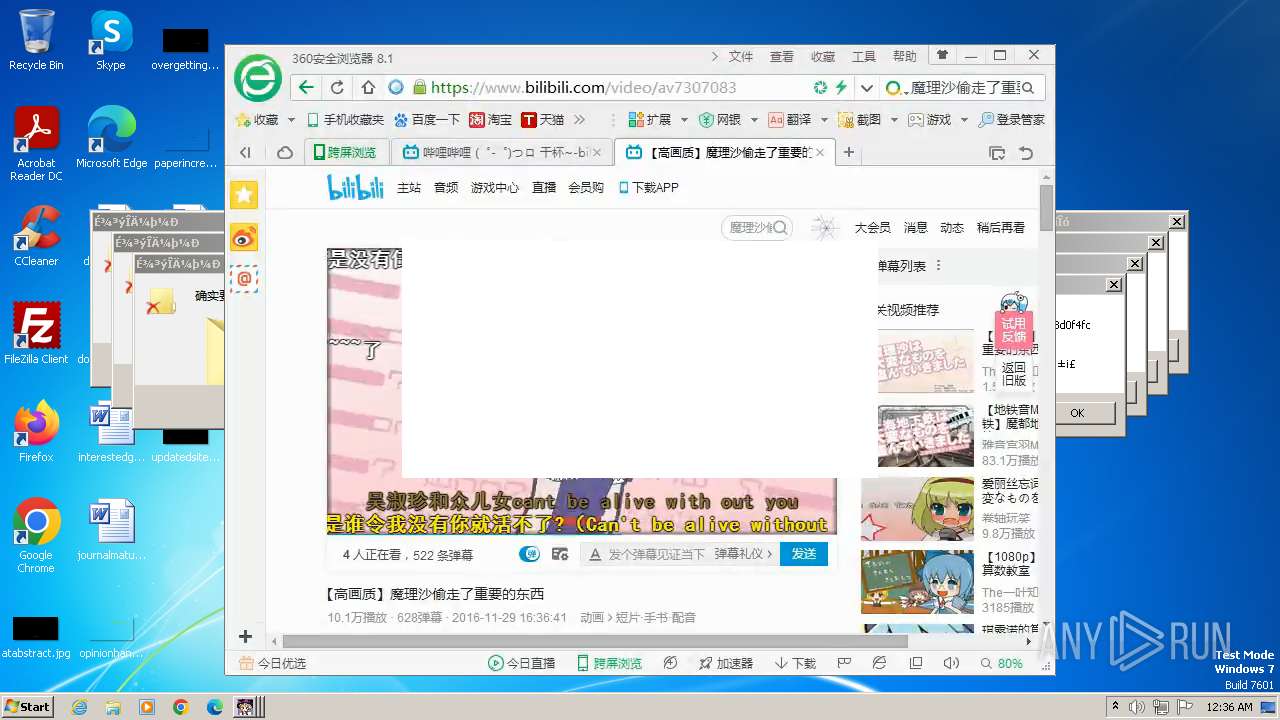Expand the 网银 dropdown arrow

click(x=754, y=120)
